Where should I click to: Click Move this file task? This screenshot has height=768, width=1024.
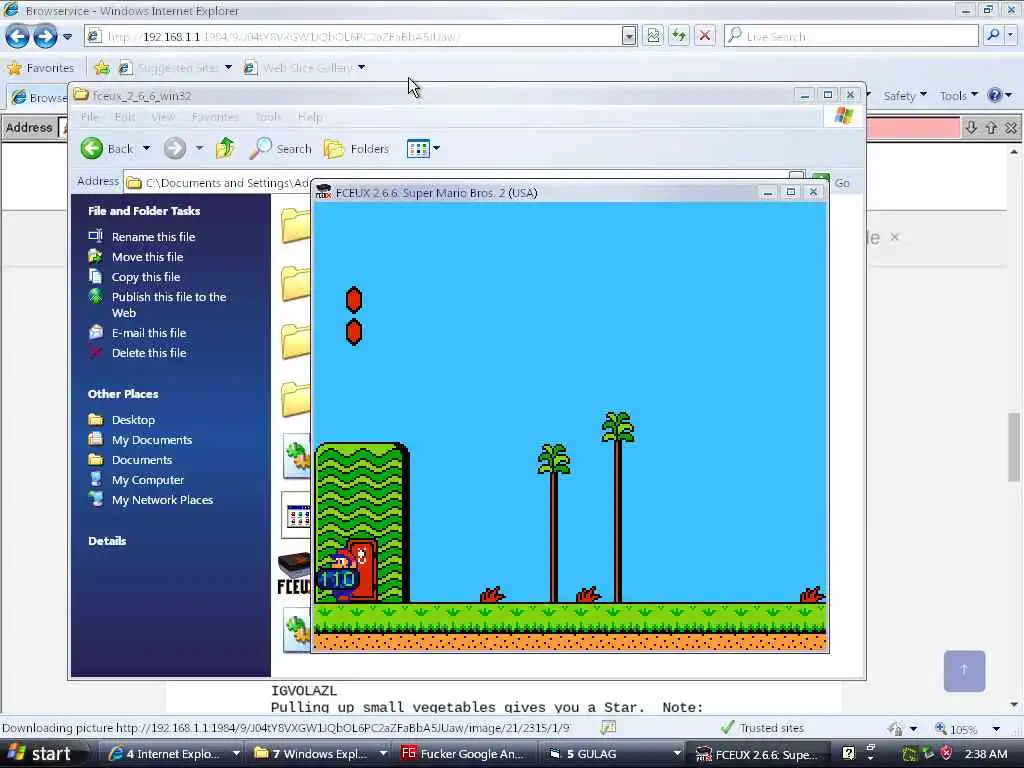pyautogui.click(x=147, y=257)
